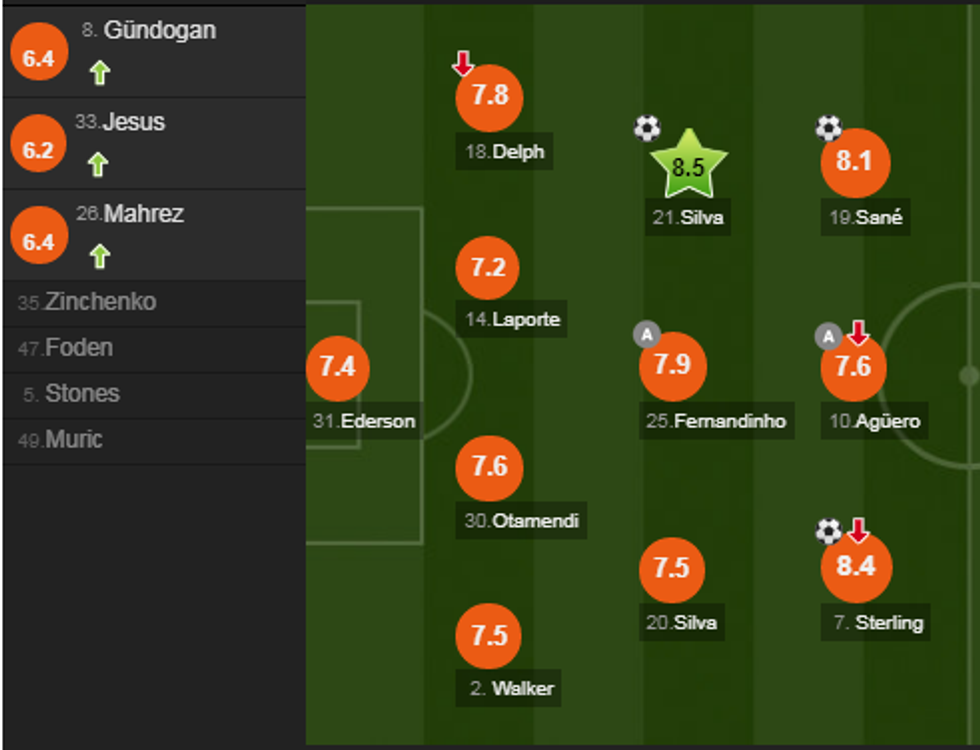Click the assist badge next to Fernandinho
980x750 pixels.
(646, 335)
